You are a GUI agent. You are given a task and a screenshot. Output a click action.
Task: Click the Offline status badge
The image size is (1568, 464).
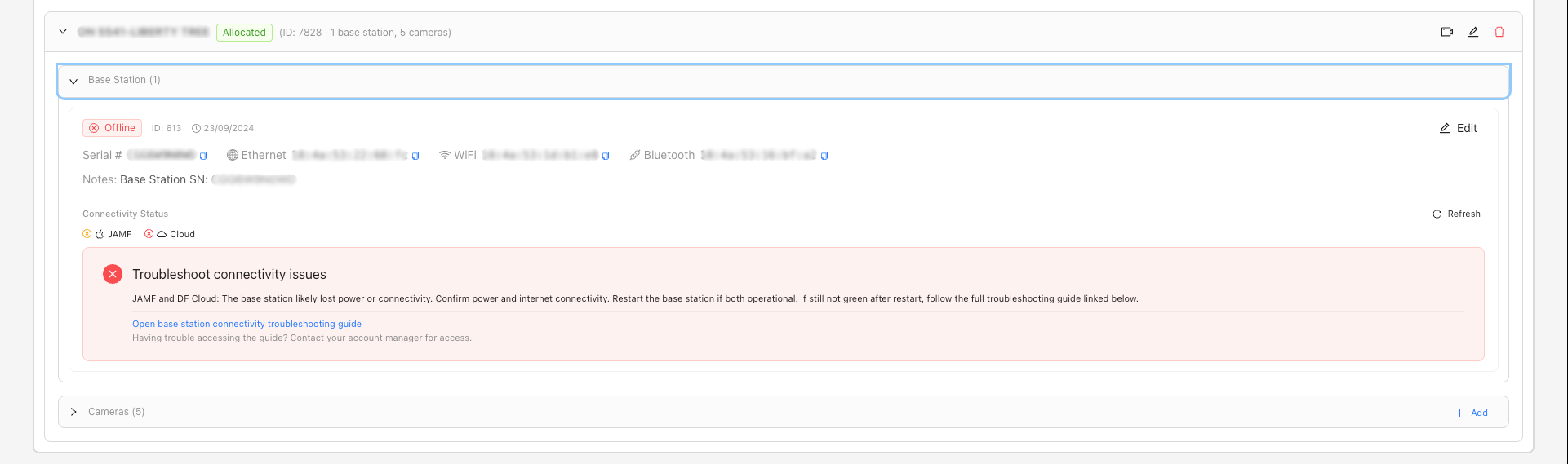(x=113, y=128)
